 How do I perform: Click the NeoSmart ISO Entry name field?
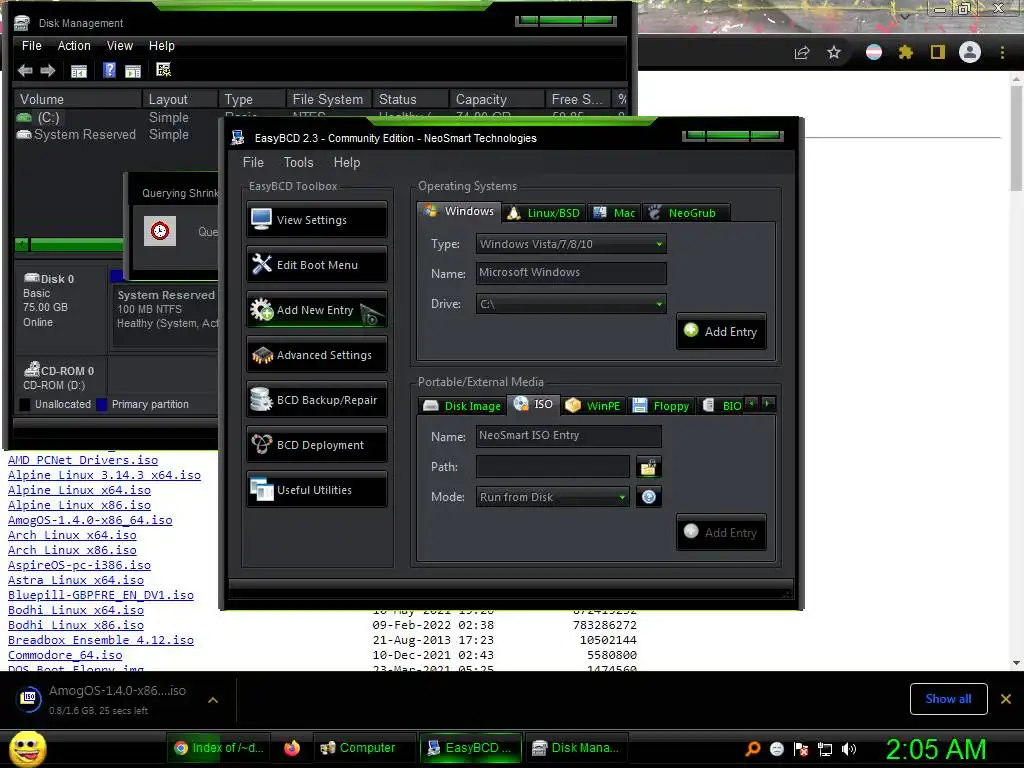(x=568, y=436)
